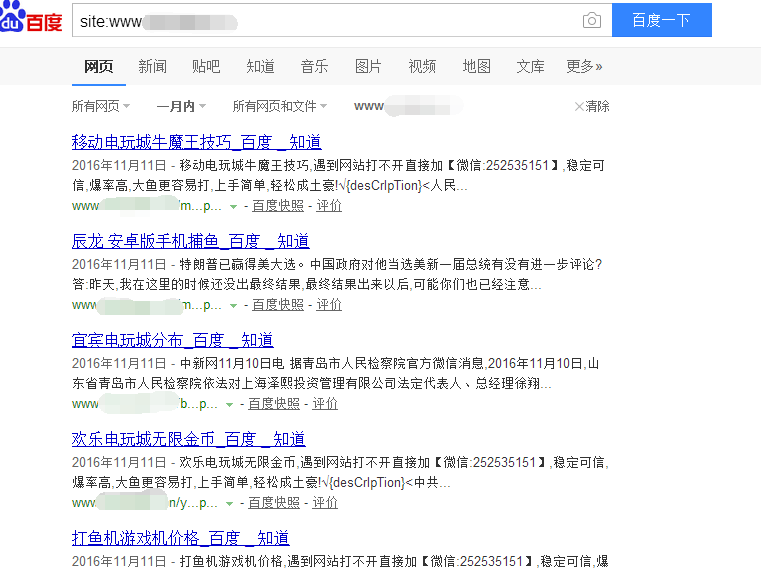Open the 更多 tab menu

pos(584,67)
